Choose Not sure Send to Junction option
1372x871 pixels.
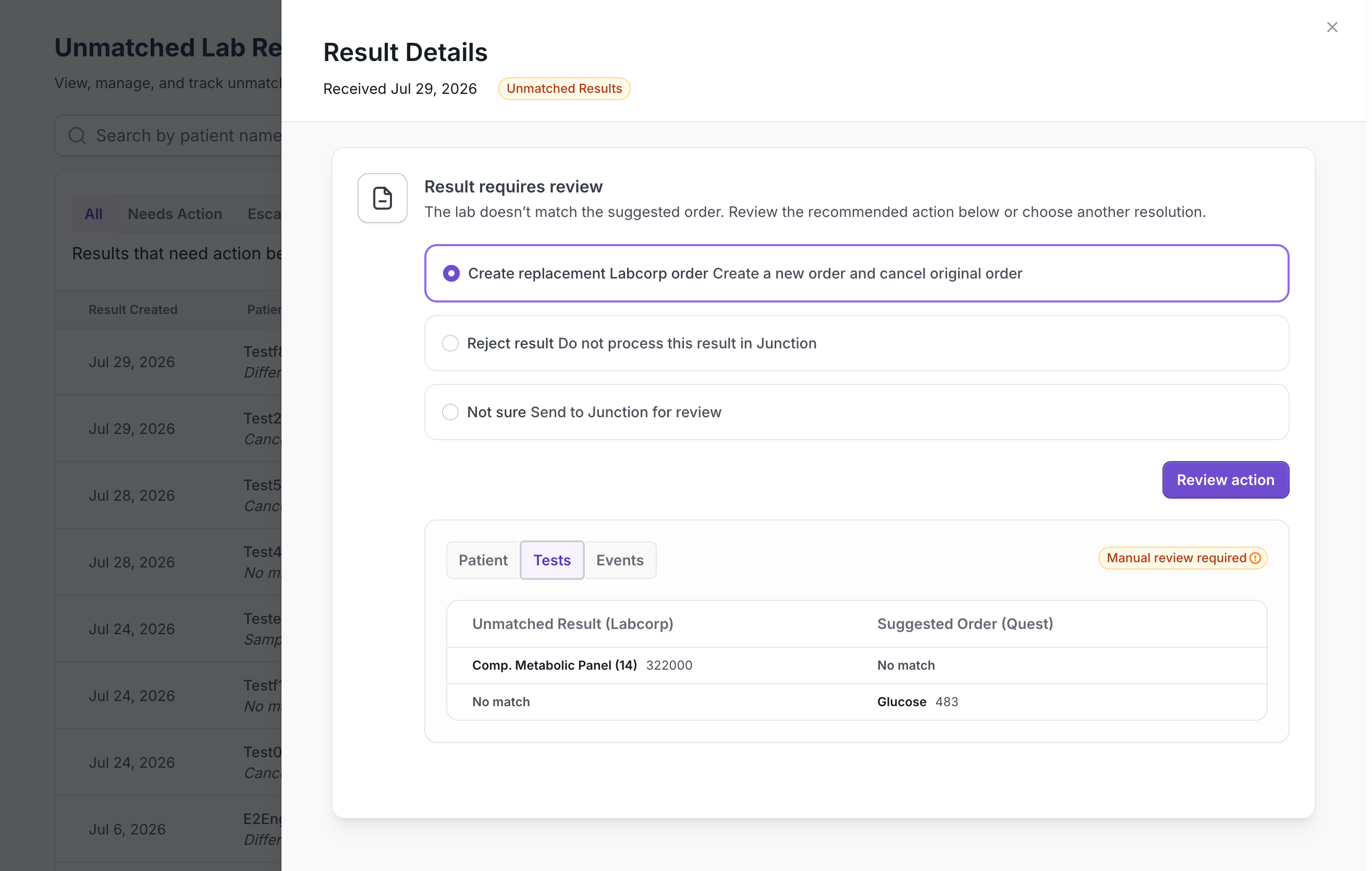[x=856, y=412]
